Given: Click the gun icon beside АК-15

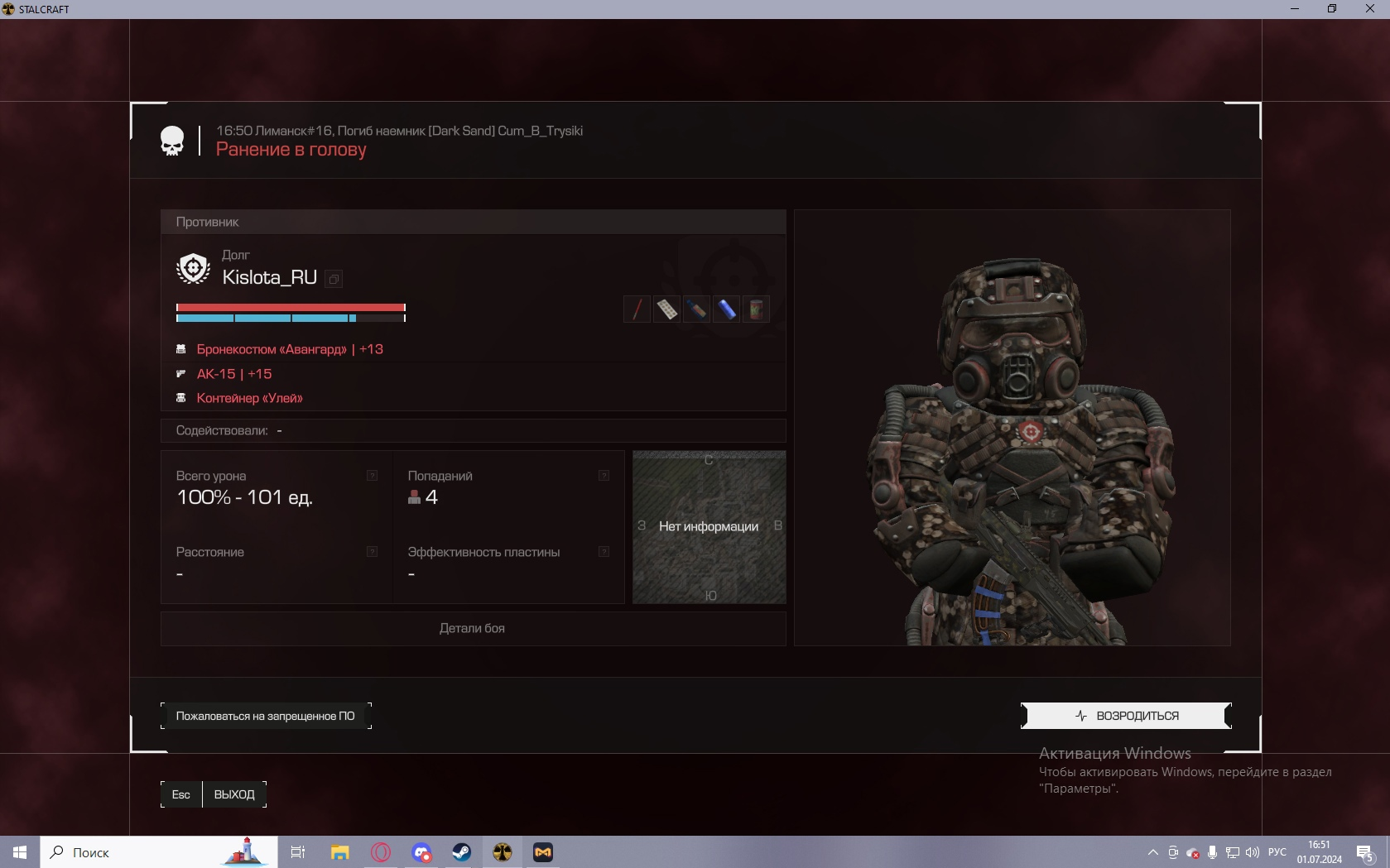Looking at the screenshot, I should click(180, 374).
